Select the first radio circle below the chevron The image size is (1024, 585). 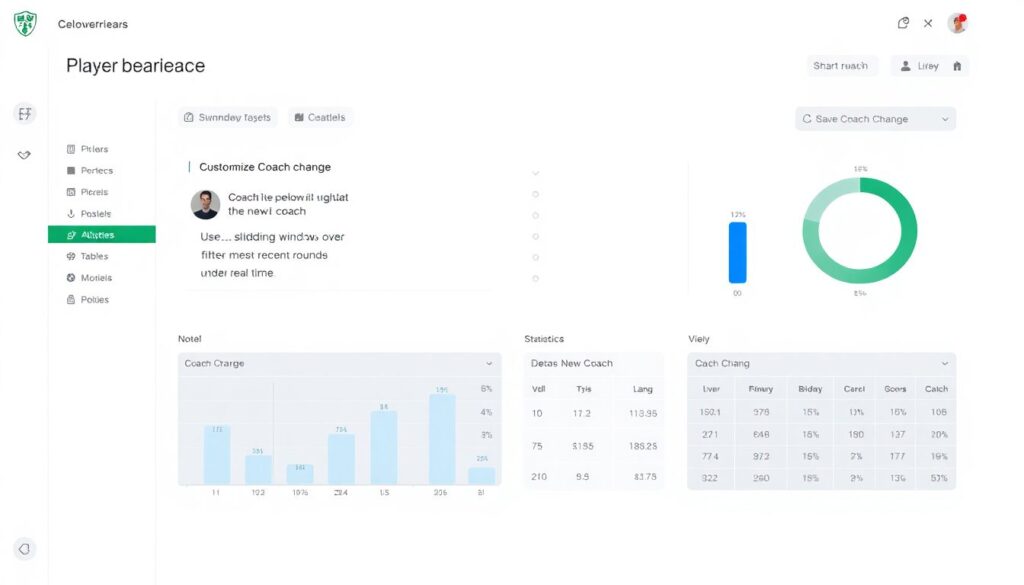pos(536,194)
